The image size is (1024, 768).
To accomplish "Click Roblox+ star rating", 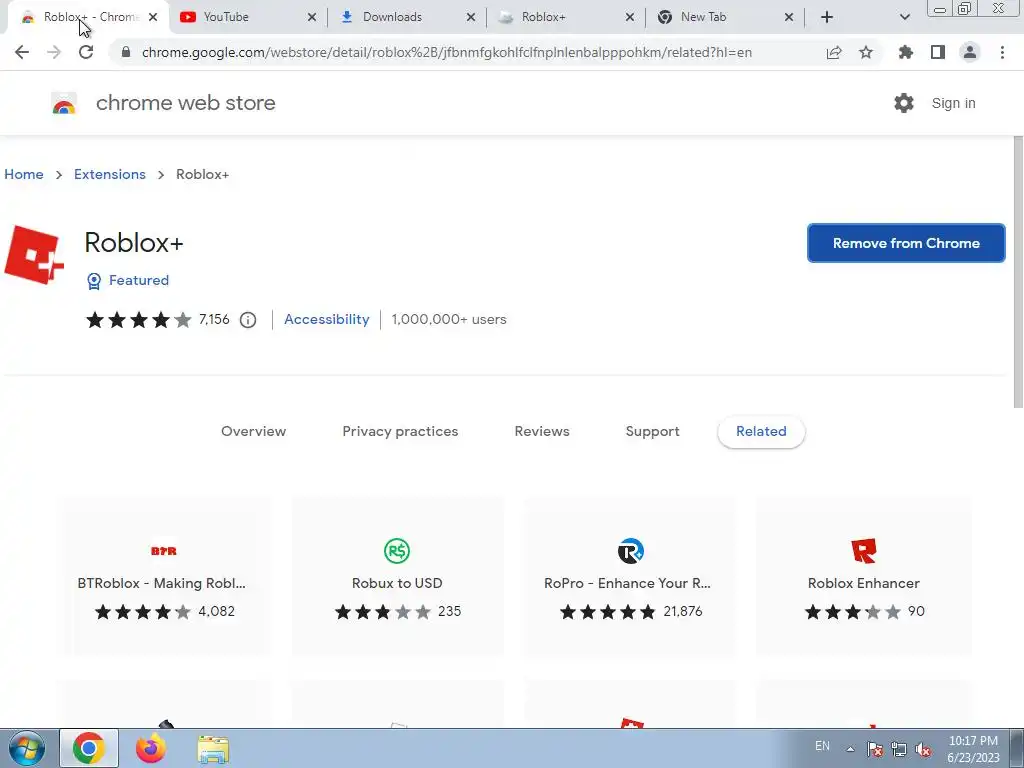I will click(138, 320).
